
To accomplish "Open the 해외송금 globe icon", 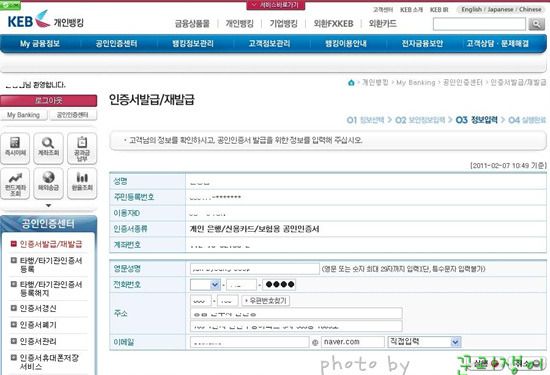I will point(48,183).
